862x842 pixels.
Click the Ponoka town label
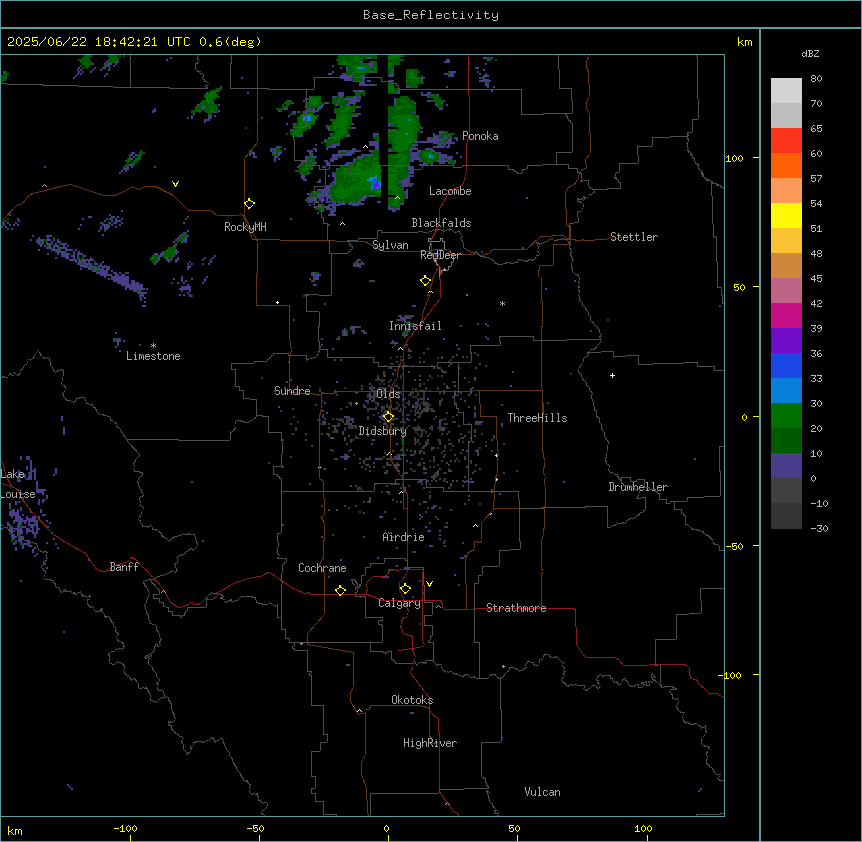click(x=480, y=136)
